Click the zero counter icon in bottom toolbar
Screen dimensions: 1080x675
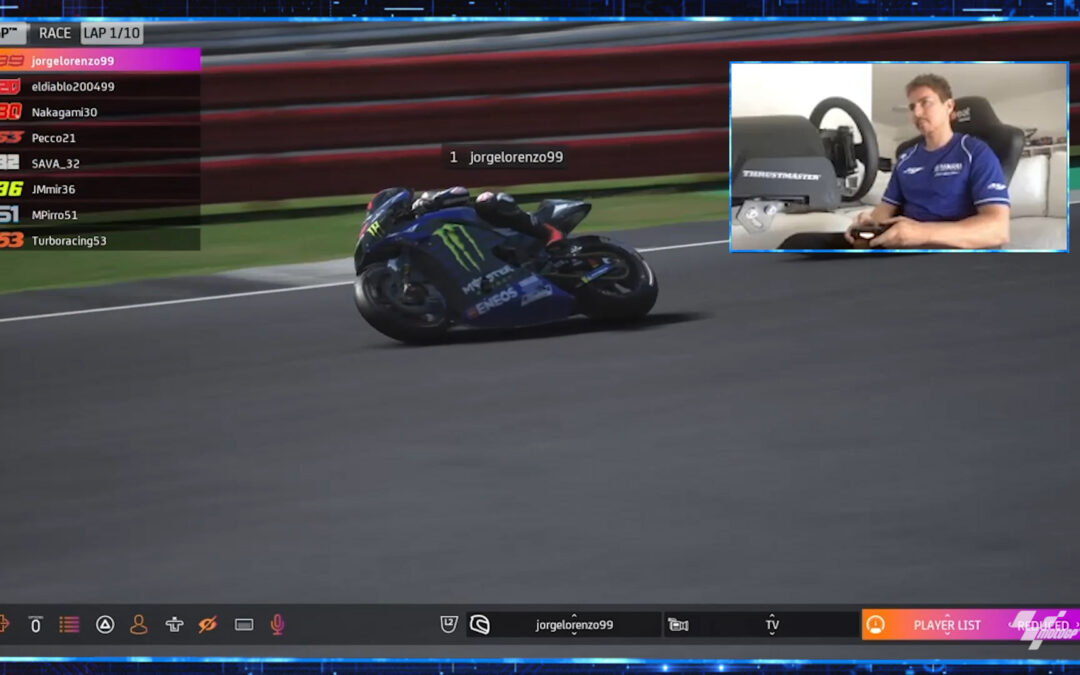(35, 625)
